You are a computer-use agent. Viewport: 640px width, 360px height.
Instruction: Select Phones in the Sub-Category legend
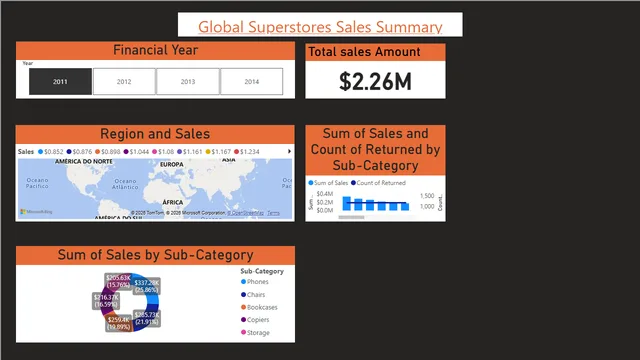click(255, 282)
